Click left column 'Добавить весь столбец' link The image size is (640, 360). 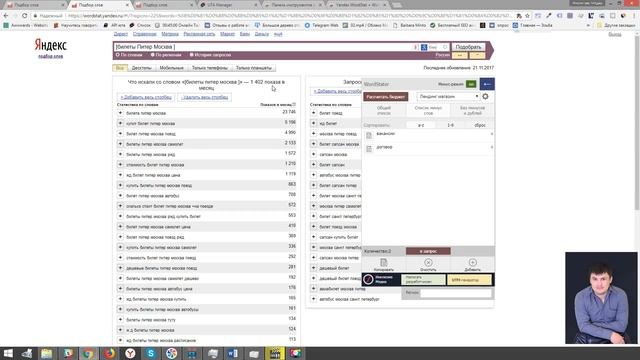click(x=146, y=97)
